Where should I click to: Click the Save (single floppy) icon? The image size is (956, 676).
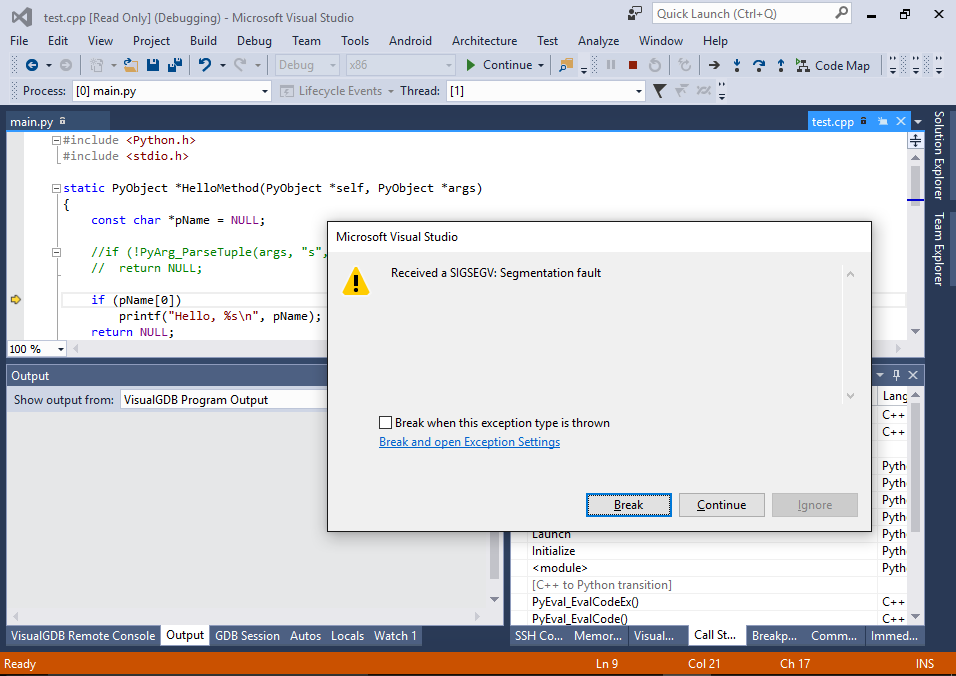pyautogui.click(x=152, y=65)
